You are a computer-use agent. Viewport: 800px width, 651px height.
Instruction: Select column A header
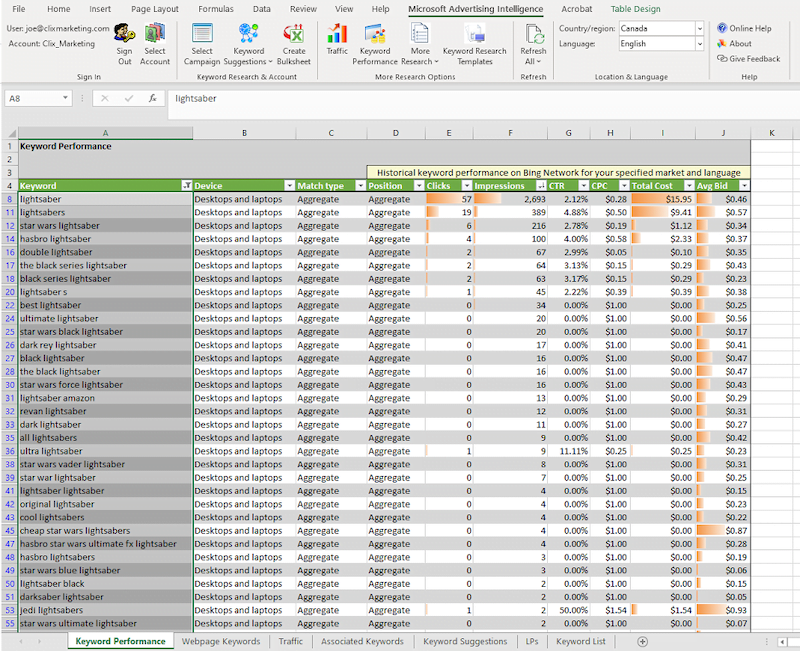pos(106,133)
